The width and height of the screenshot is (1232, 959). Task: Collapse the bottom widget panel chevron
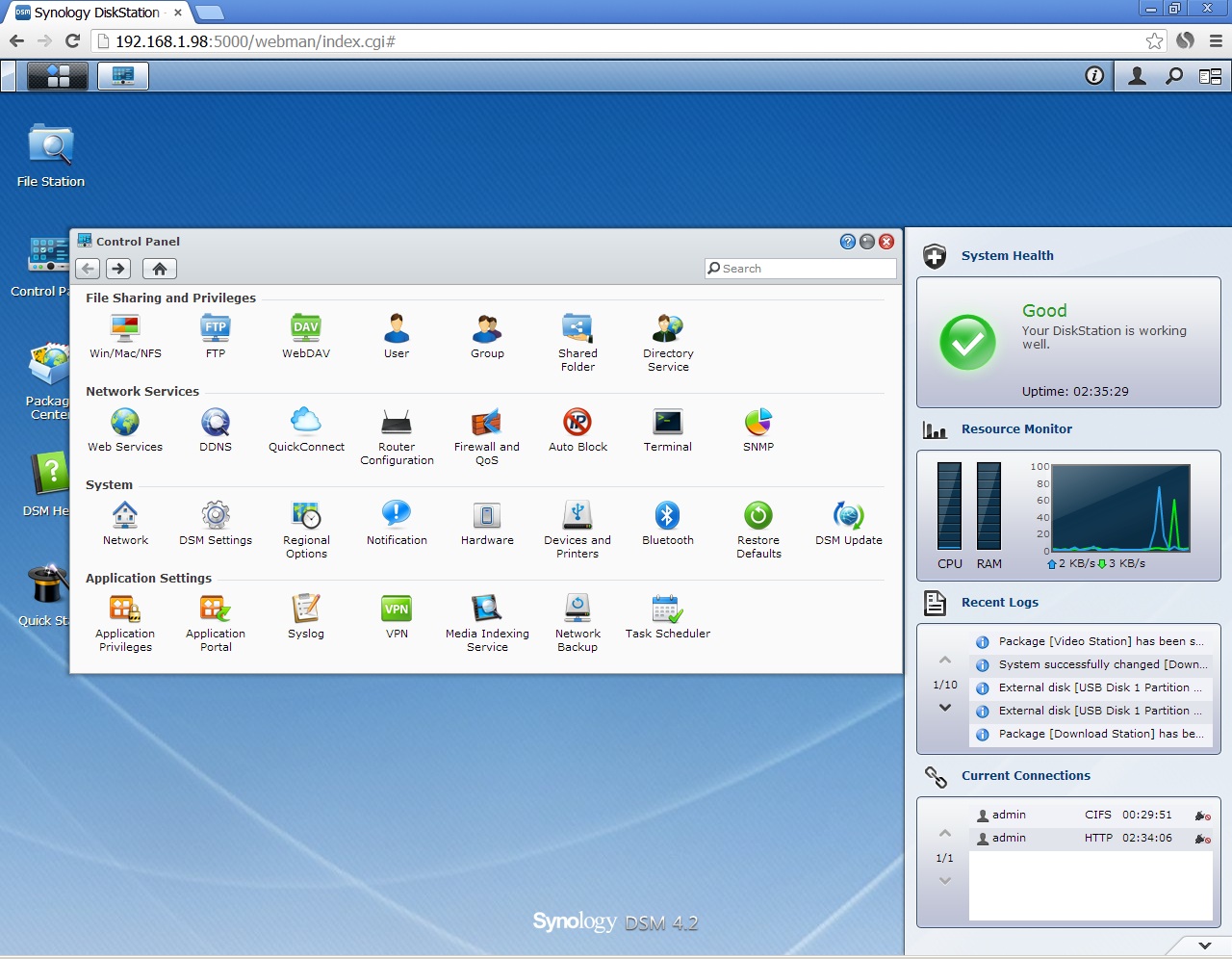pos(1204,946)
